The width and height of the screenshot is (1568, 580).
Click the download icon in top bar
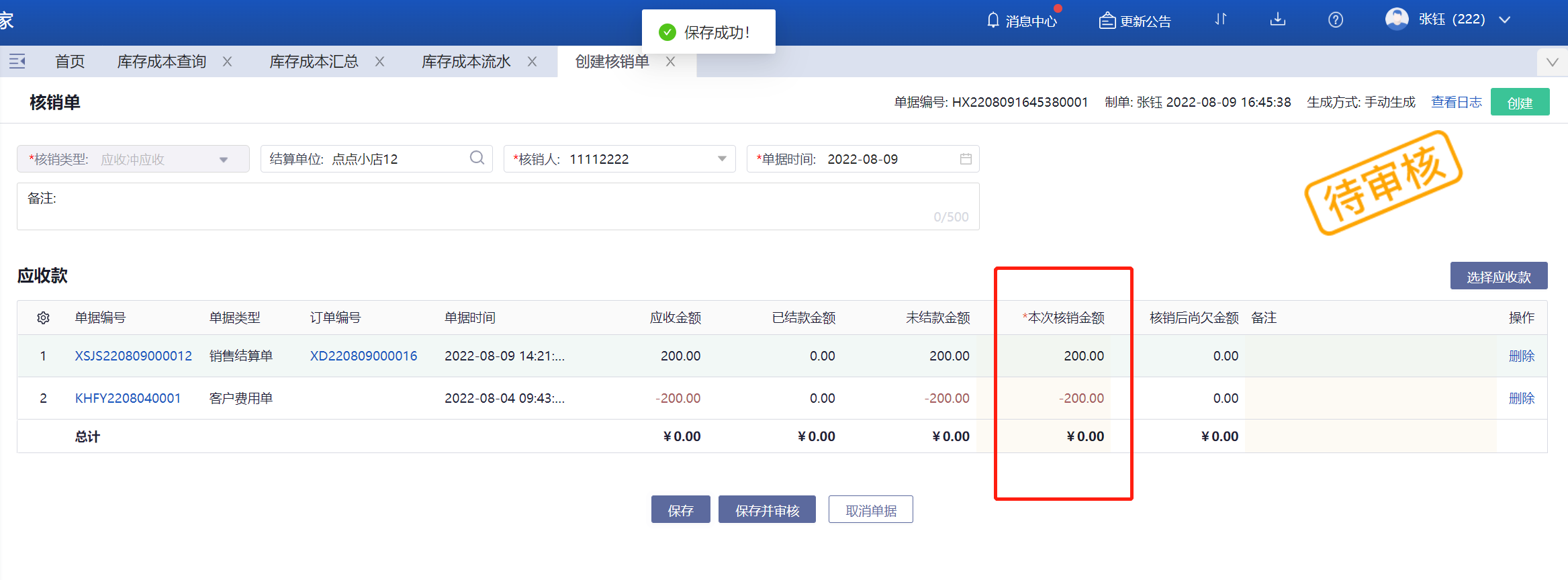1277,19
